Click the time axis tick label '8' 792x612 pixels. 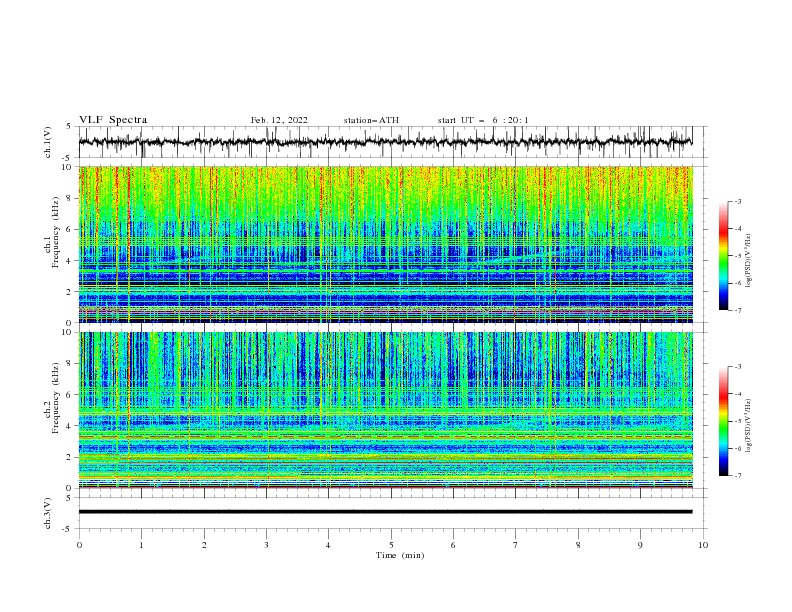click(x=578, y=545)
